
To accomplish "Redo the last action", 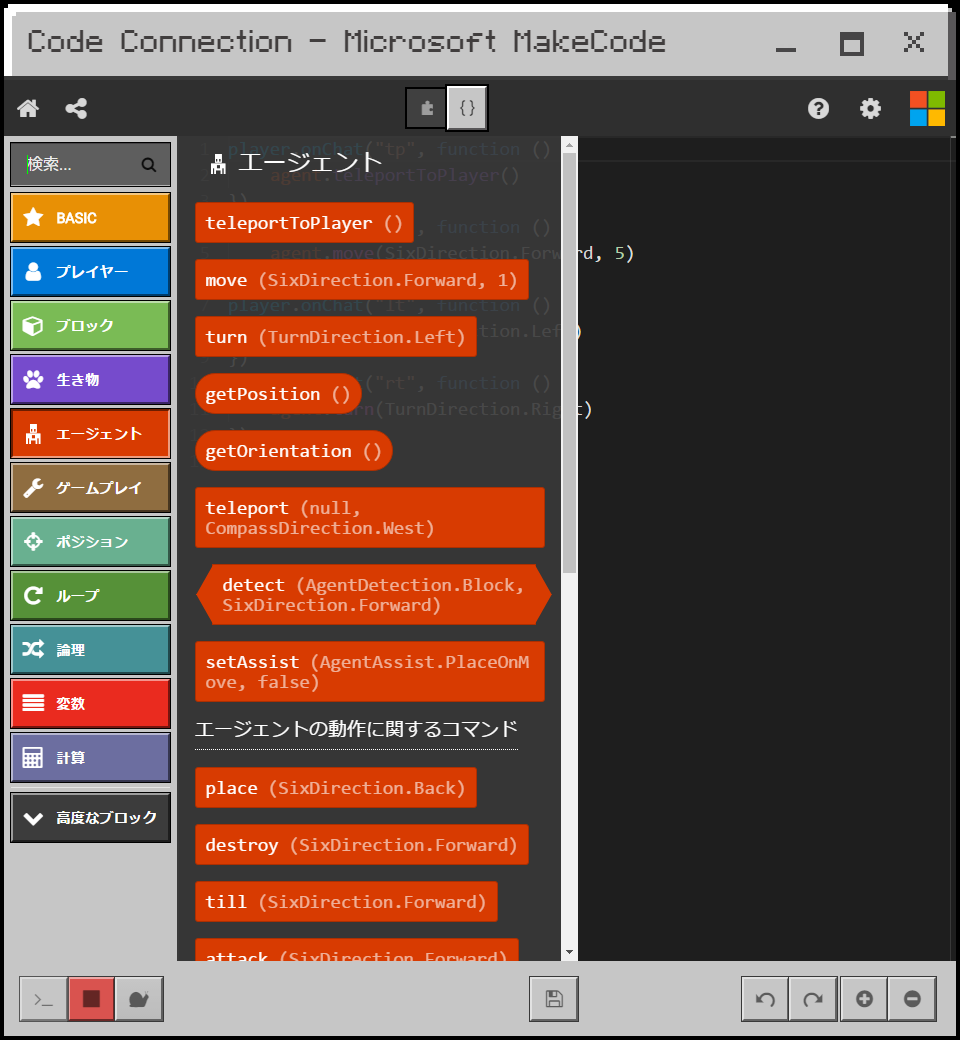I will click(x=812, y=999).
